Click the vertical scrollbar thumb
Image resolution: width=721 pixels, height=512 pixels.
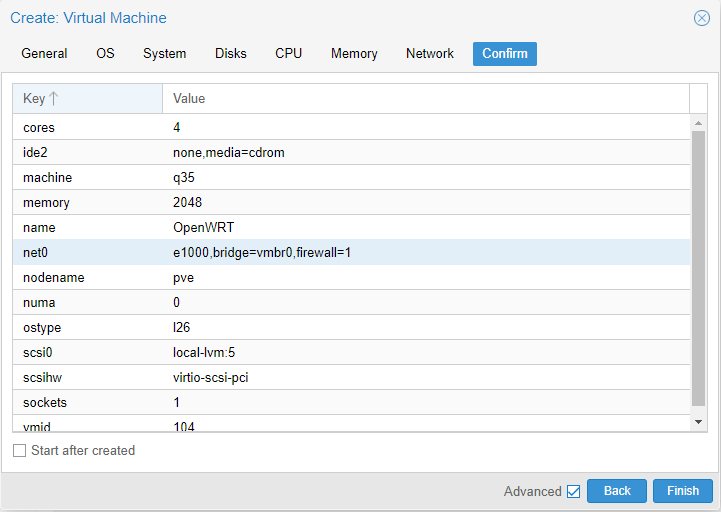[x=698, y=270]
